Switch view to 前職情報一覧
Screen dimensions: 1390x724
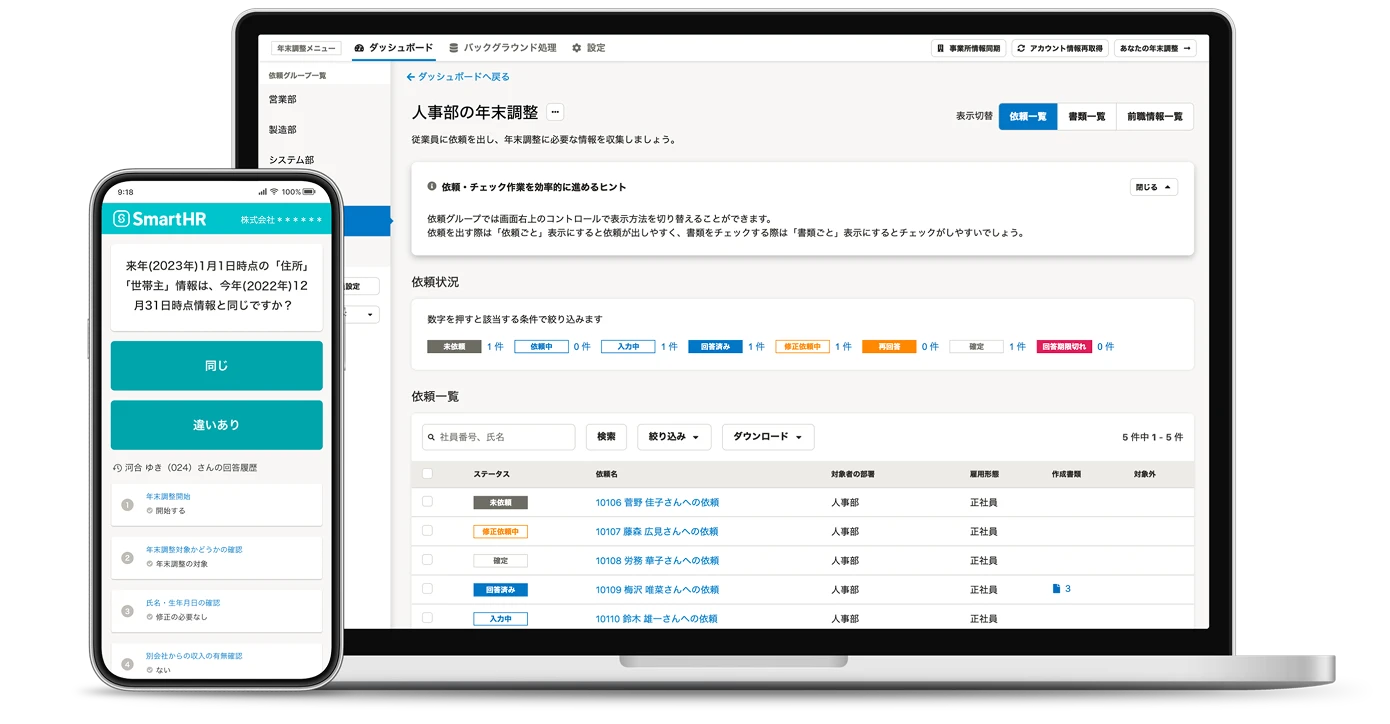tap(1154, 117)
